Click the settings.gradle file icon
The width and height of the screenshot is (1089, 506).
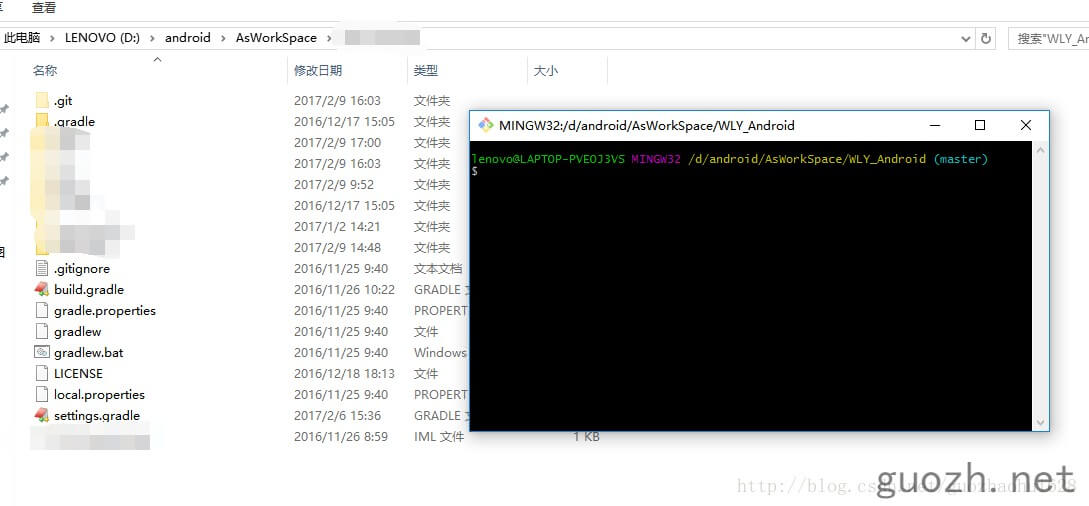[x=42, y=416]
